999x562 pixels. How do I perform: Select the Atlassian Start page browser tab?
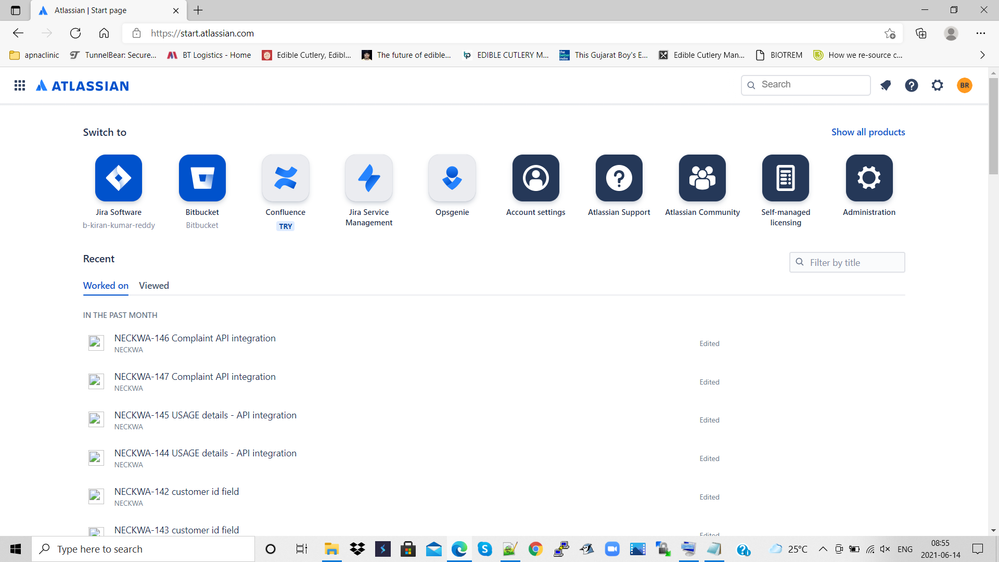coord(108,10)
